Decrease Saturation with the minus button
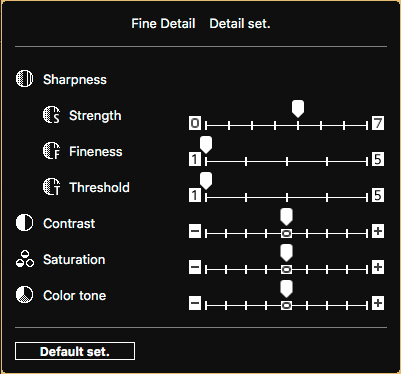Viewport: 401px width, 374px height. click(195, 267)
